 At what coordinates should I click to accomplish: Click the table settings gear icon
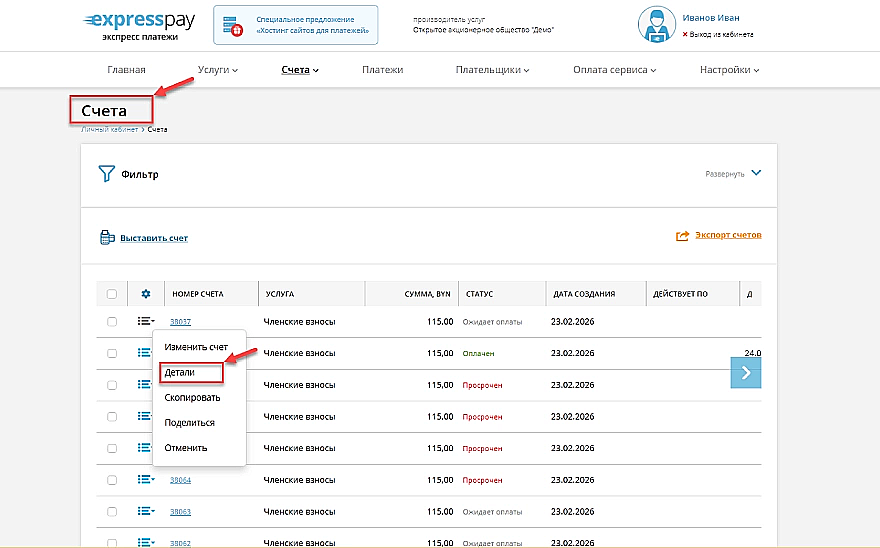[145, 294]
